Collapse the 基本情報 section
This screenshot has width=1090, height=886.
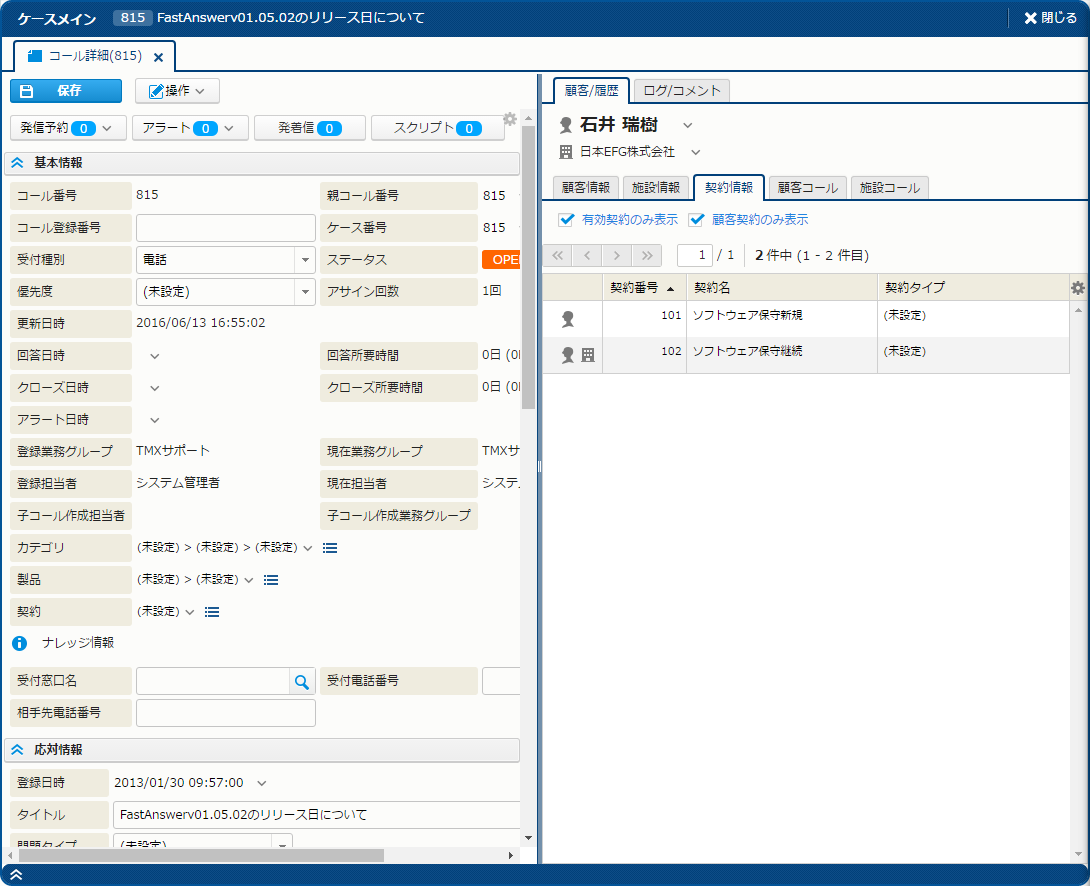tap(18, 162)
